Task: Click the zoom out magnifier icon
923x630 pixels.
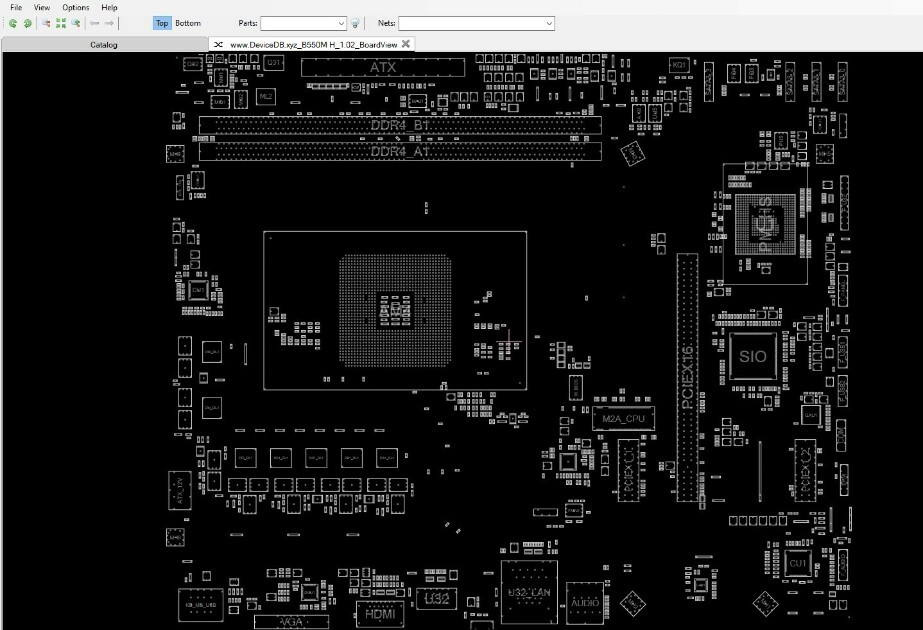Action: point(45,24)
